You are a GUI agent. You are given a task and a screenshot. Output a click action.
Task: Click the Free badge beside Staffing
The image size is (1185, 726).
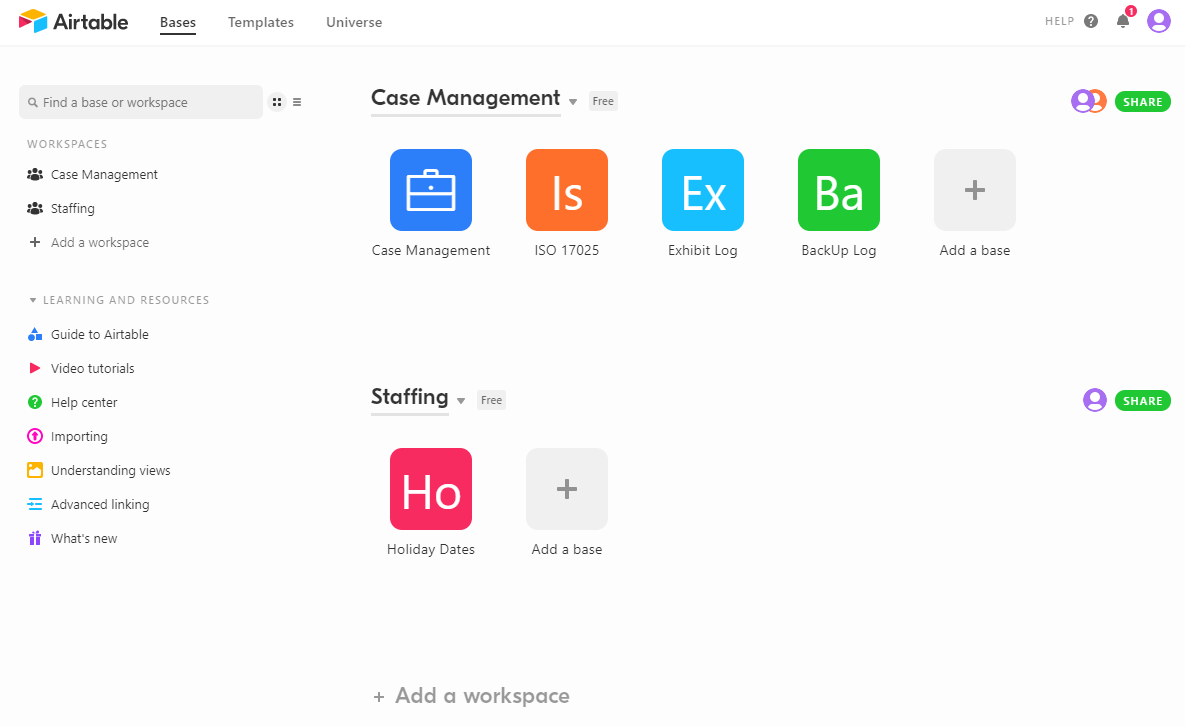491,400
